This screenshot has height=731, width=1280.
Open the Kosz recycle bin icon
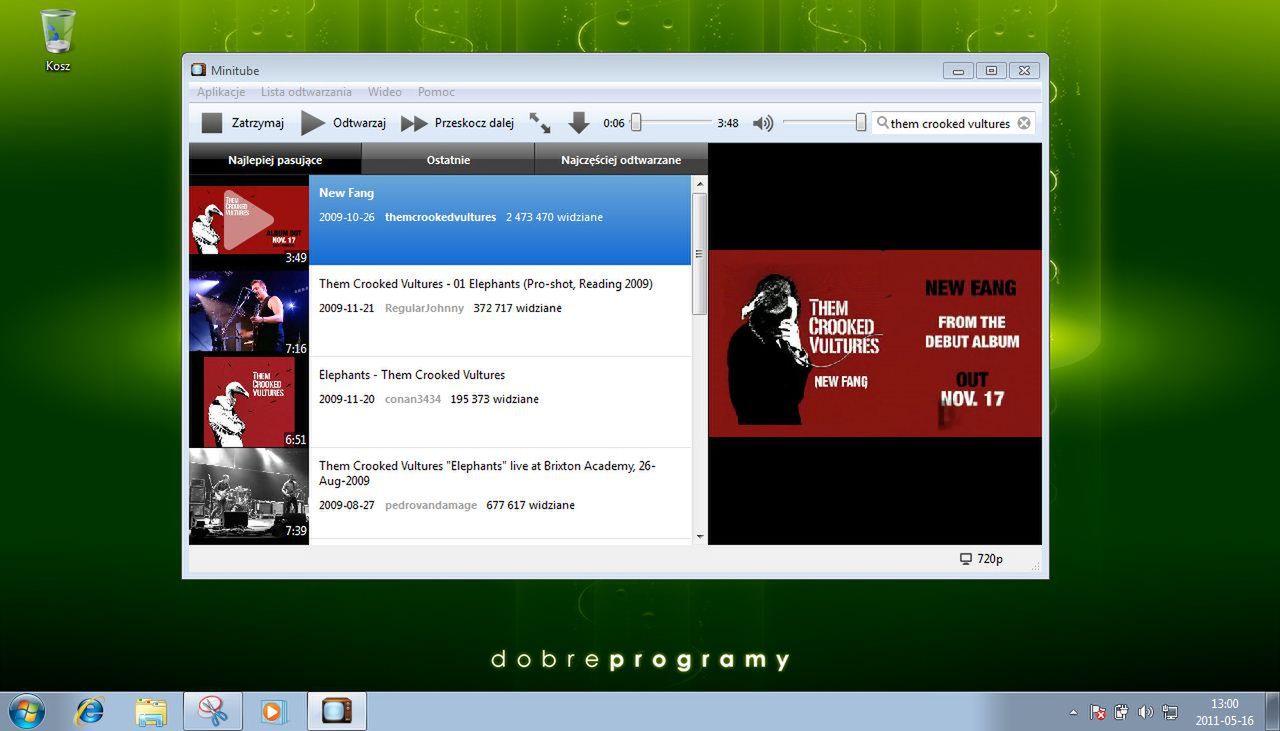click(x=58, y=40)
